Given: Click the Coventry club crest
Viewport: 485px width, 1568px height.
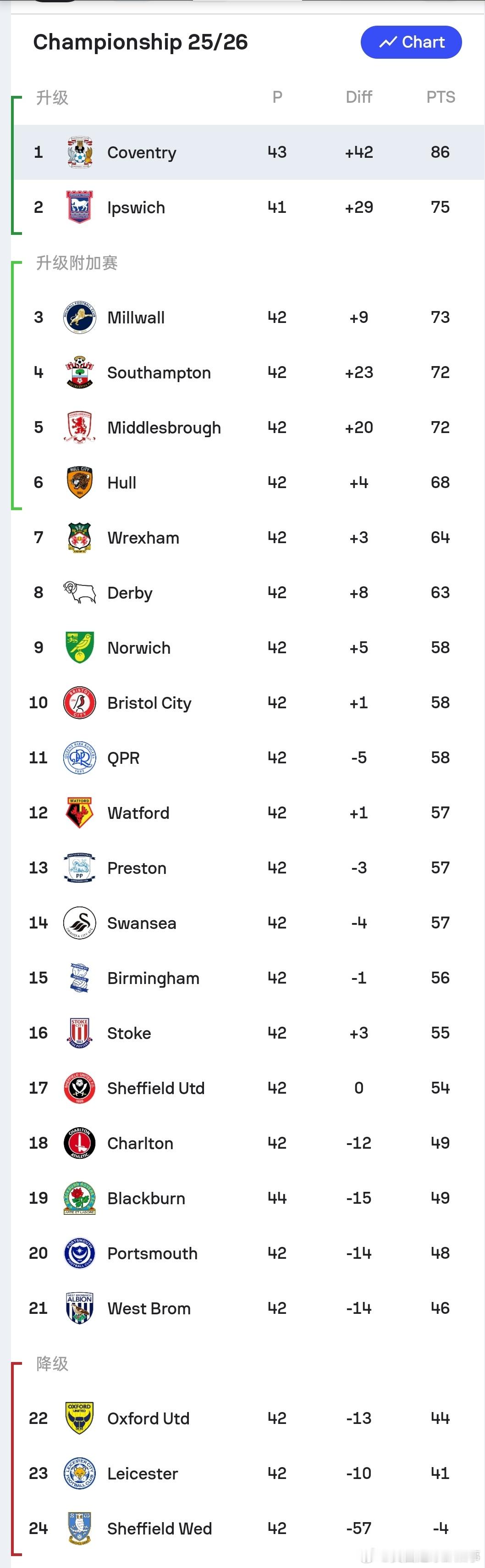Looking at the screenshot, I should pos(80,152).
